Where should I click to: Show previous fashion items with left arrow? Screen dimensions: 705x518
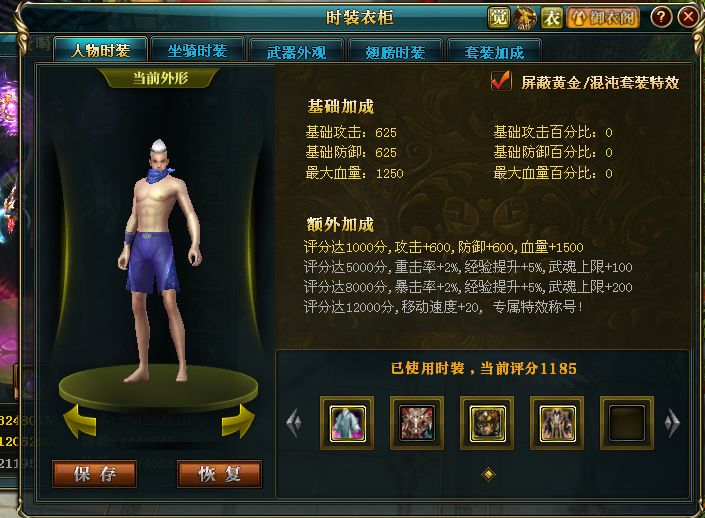(x=294, y=423)
